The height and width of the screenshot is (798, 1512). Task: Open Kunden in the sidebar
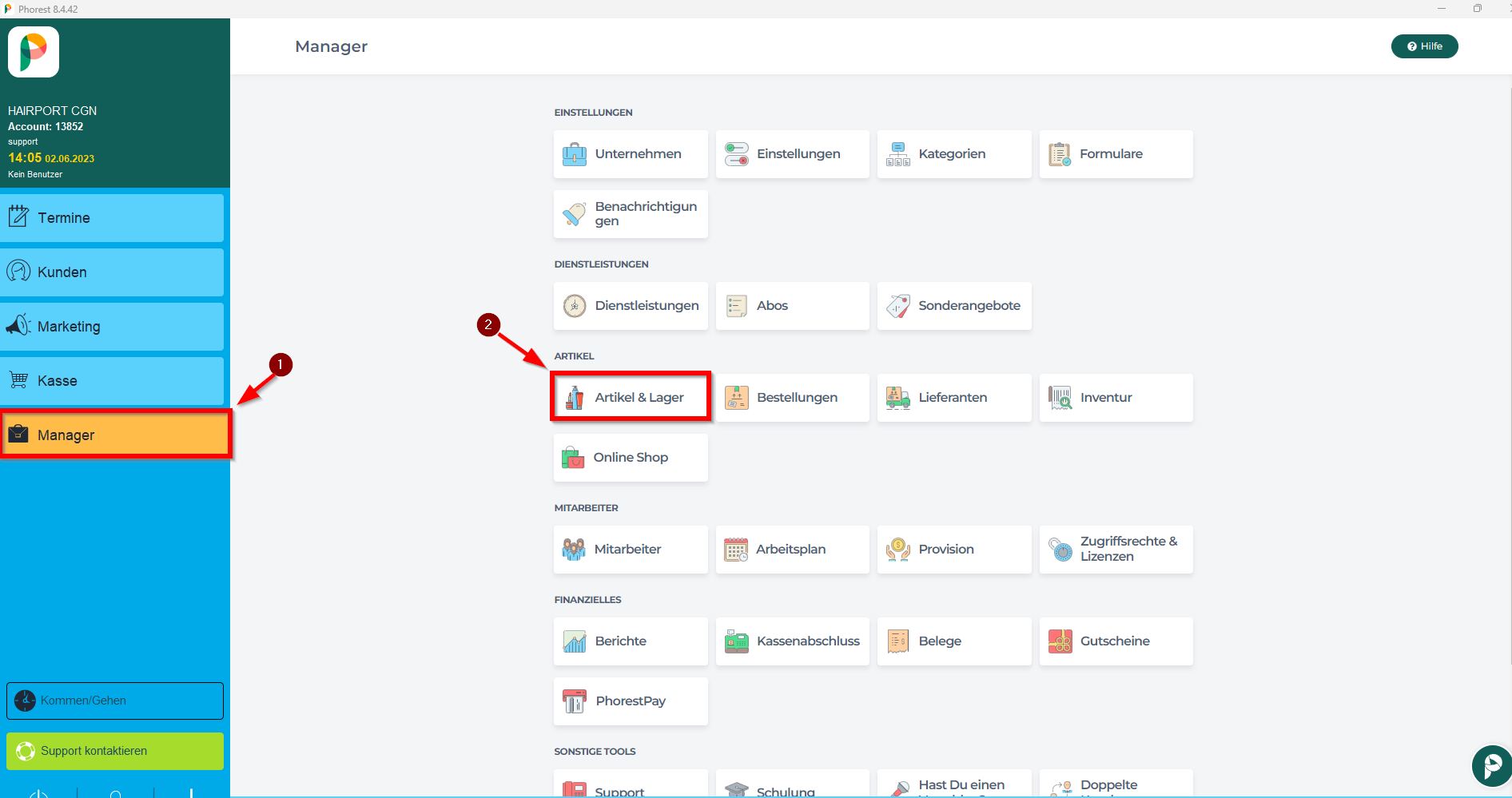pos(112,272)
